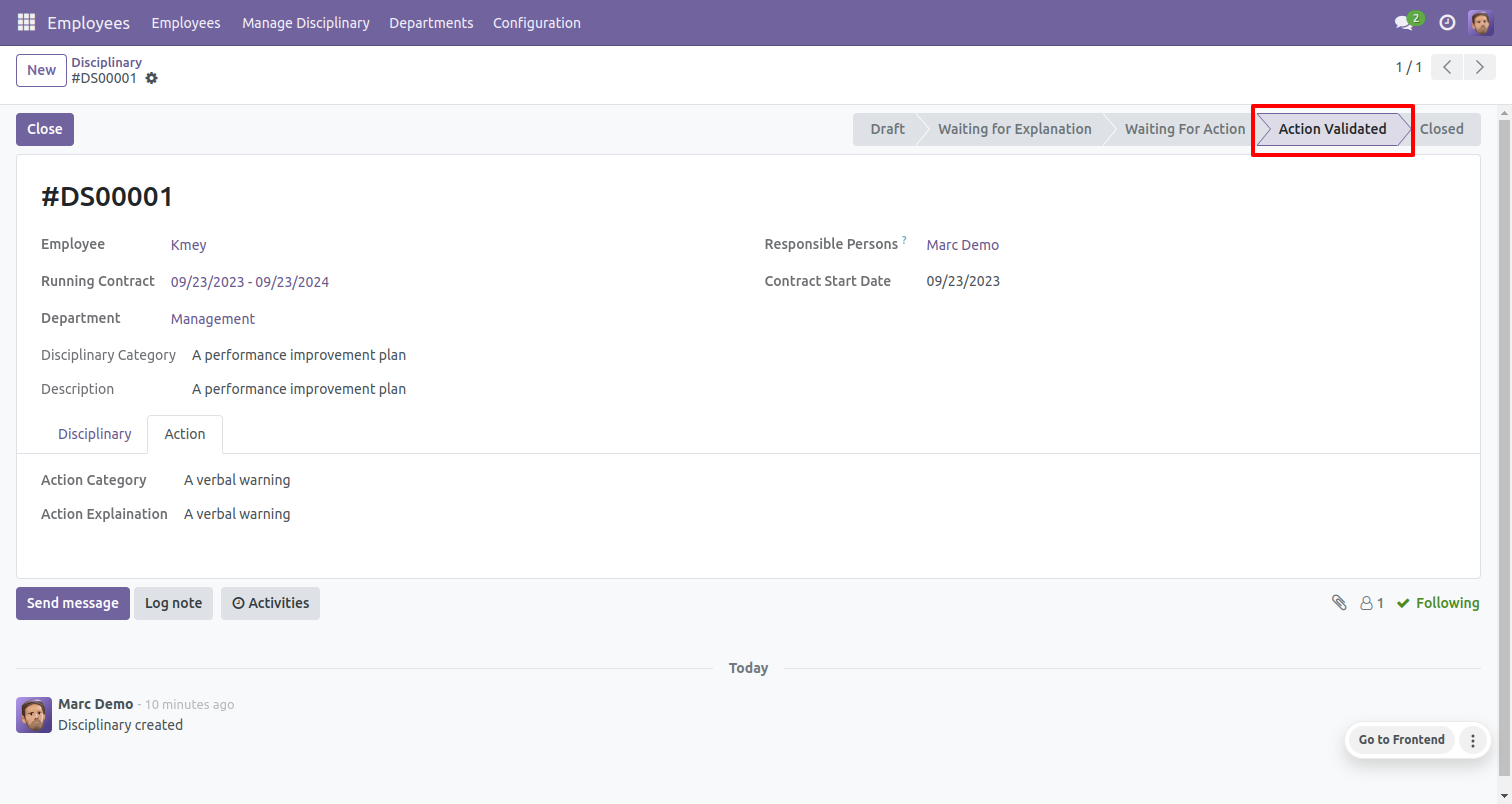The image size is (1512, 804).
Task: Open the Departments menu
Action: pos(431,22)
